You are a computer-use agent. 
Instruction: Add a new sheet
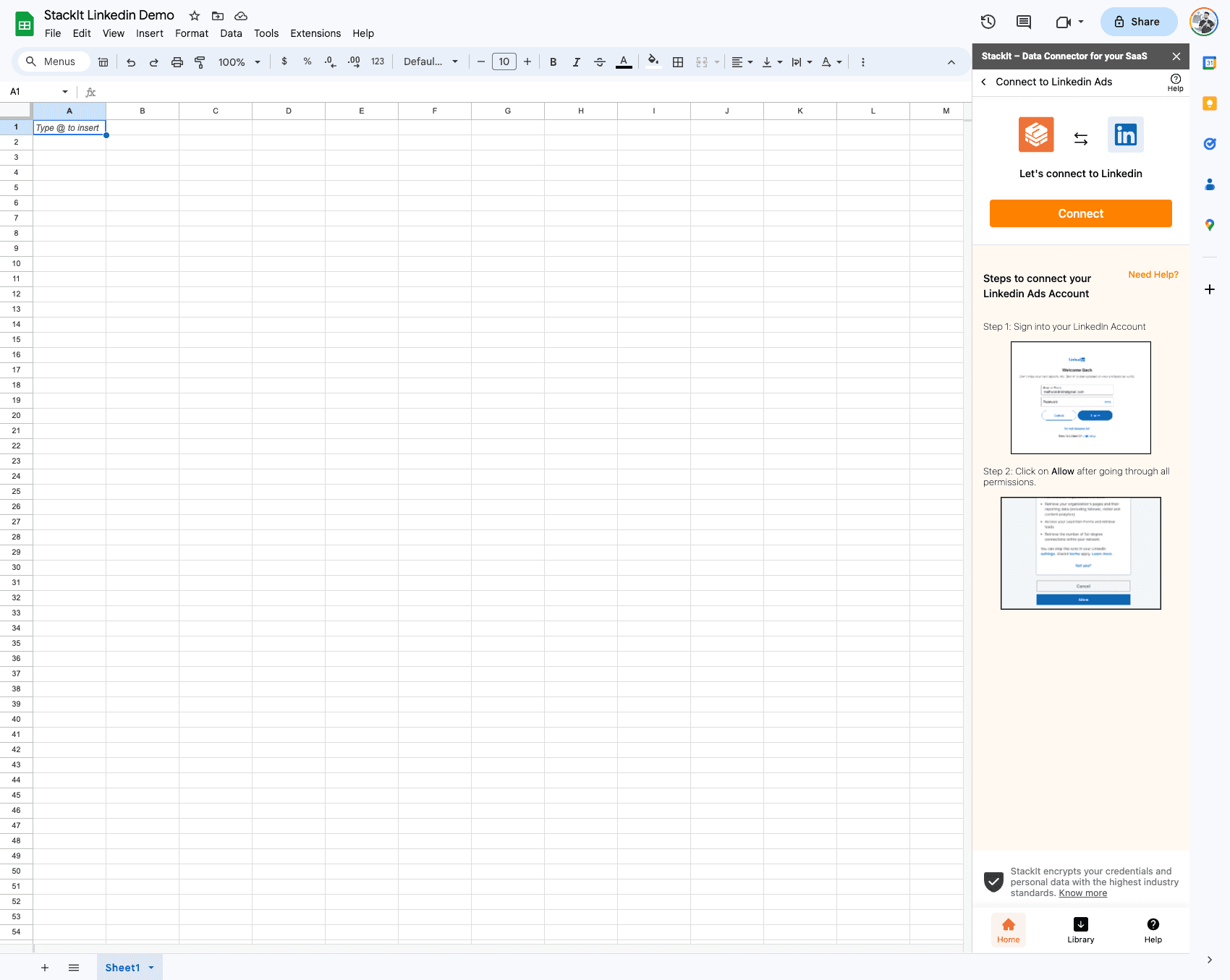click(45, 968)
